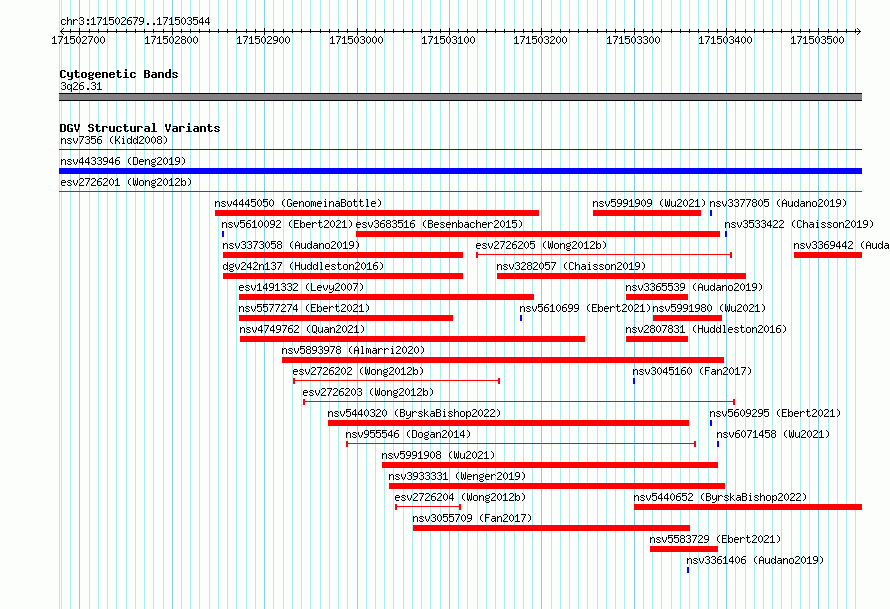The height and width of the screenshot is (609, 890).
Task: Select nsv3933331 (Wenger2019) variant
Action: click(457, 476)
